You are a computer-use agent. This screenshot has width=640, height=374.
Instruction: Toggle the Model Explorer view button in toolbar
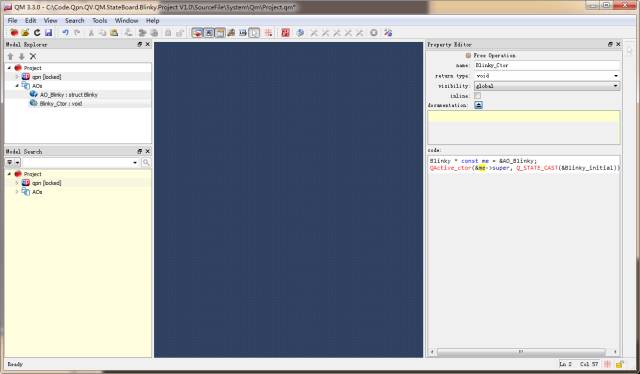click(197, 33)
